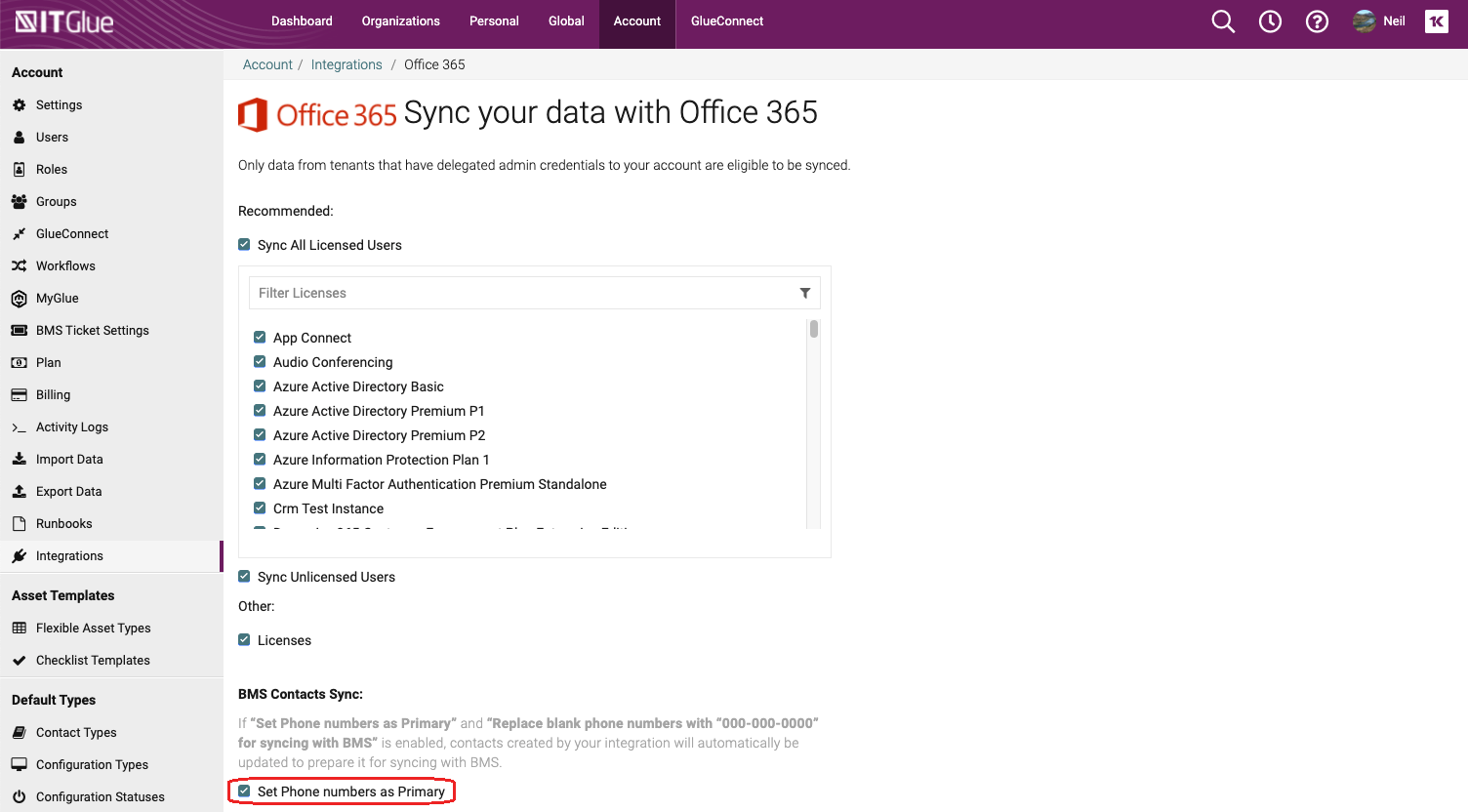
Task: Click the Settings gear icon in the sidebar
Action: coord(19,104)
